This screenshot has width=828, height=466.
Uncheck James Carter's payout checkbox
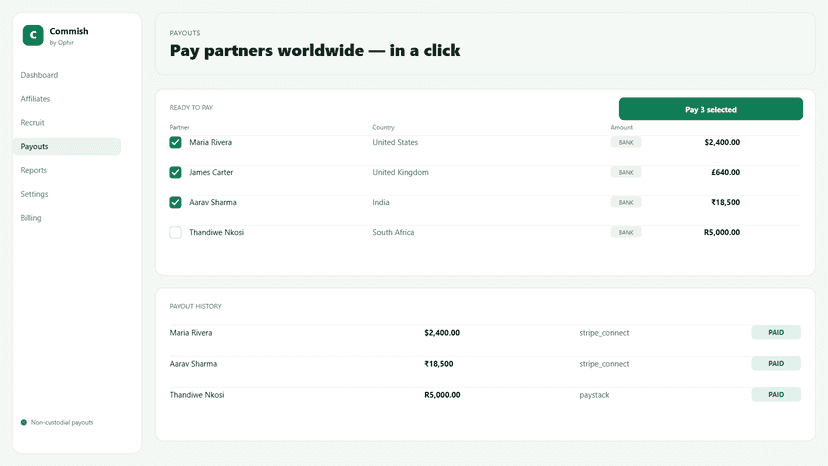[x=175, y=172]
